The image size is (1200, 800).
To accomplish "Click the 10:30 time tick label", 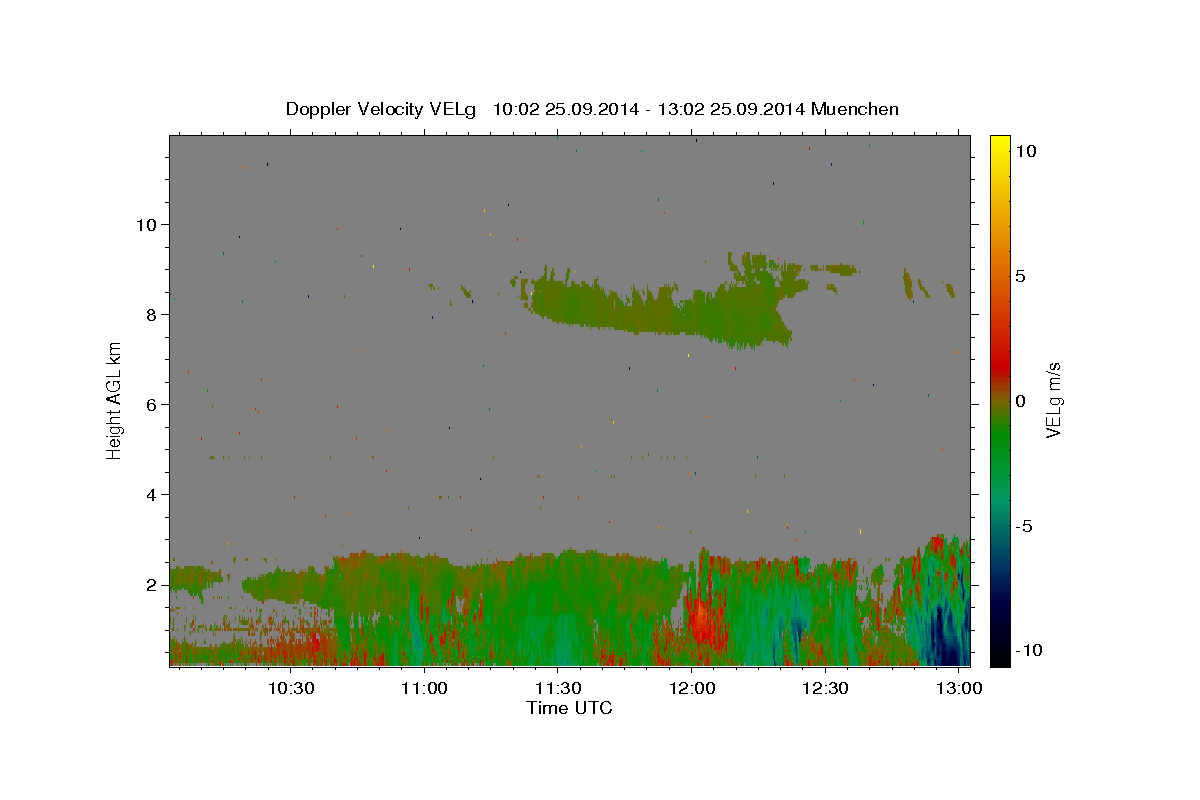I will [x=291, y=689].
